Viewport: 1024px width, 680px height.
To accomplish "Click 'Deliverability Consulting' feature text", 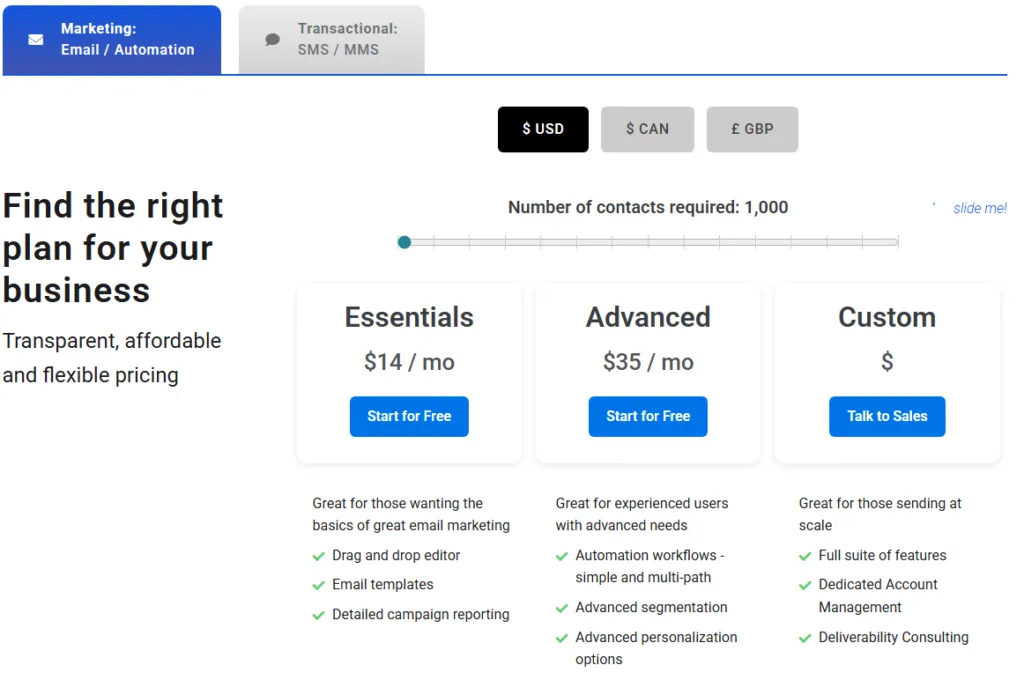I will coord(893,638).
